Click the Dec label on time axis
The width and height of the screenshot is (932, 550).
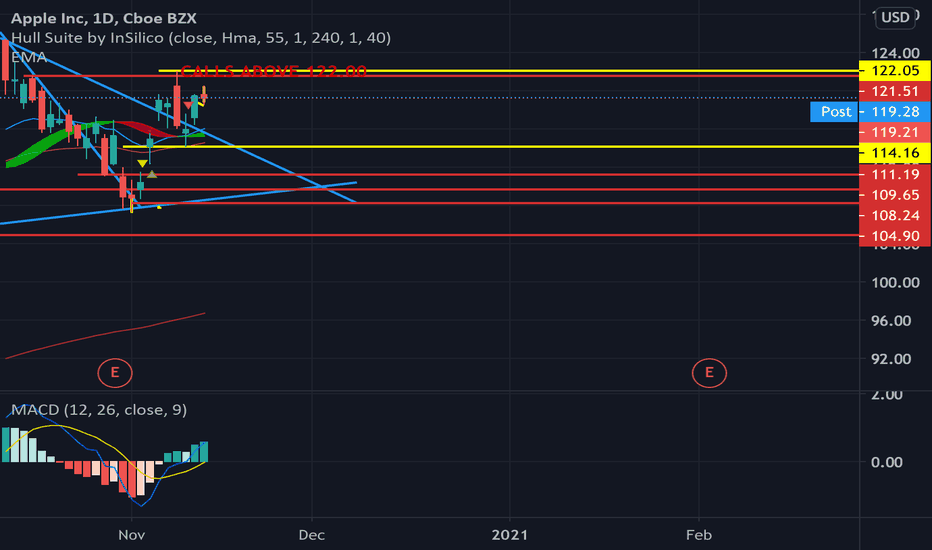pyautogui.click(x=311, y=535)
